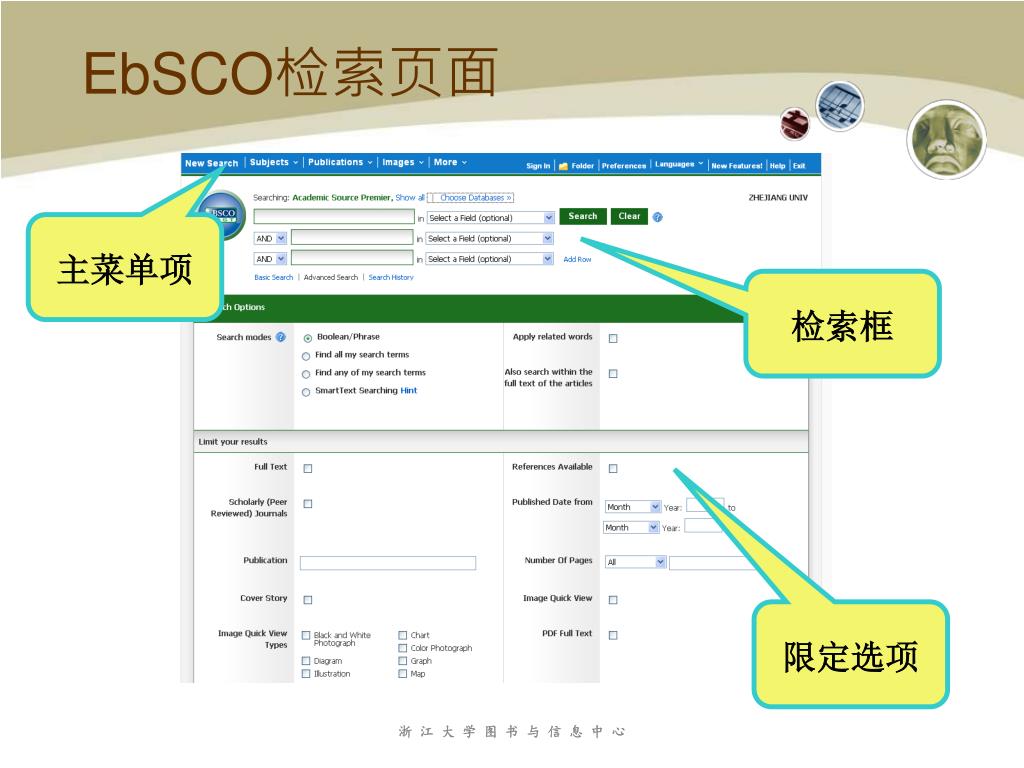Click the Add Row link
The image size is (1024, 768).
pyautogui.click(x=577, y=259)
